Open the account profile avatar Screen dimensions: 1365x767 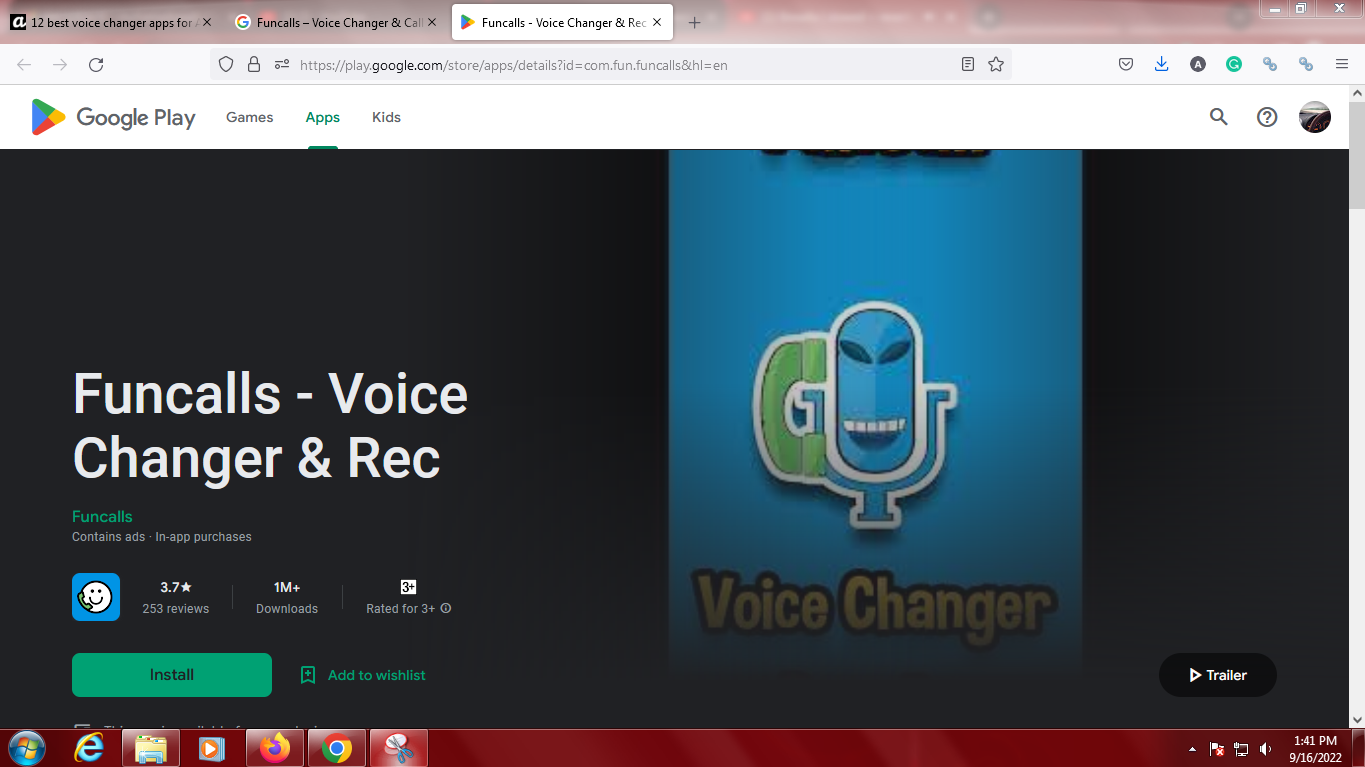1315,117
